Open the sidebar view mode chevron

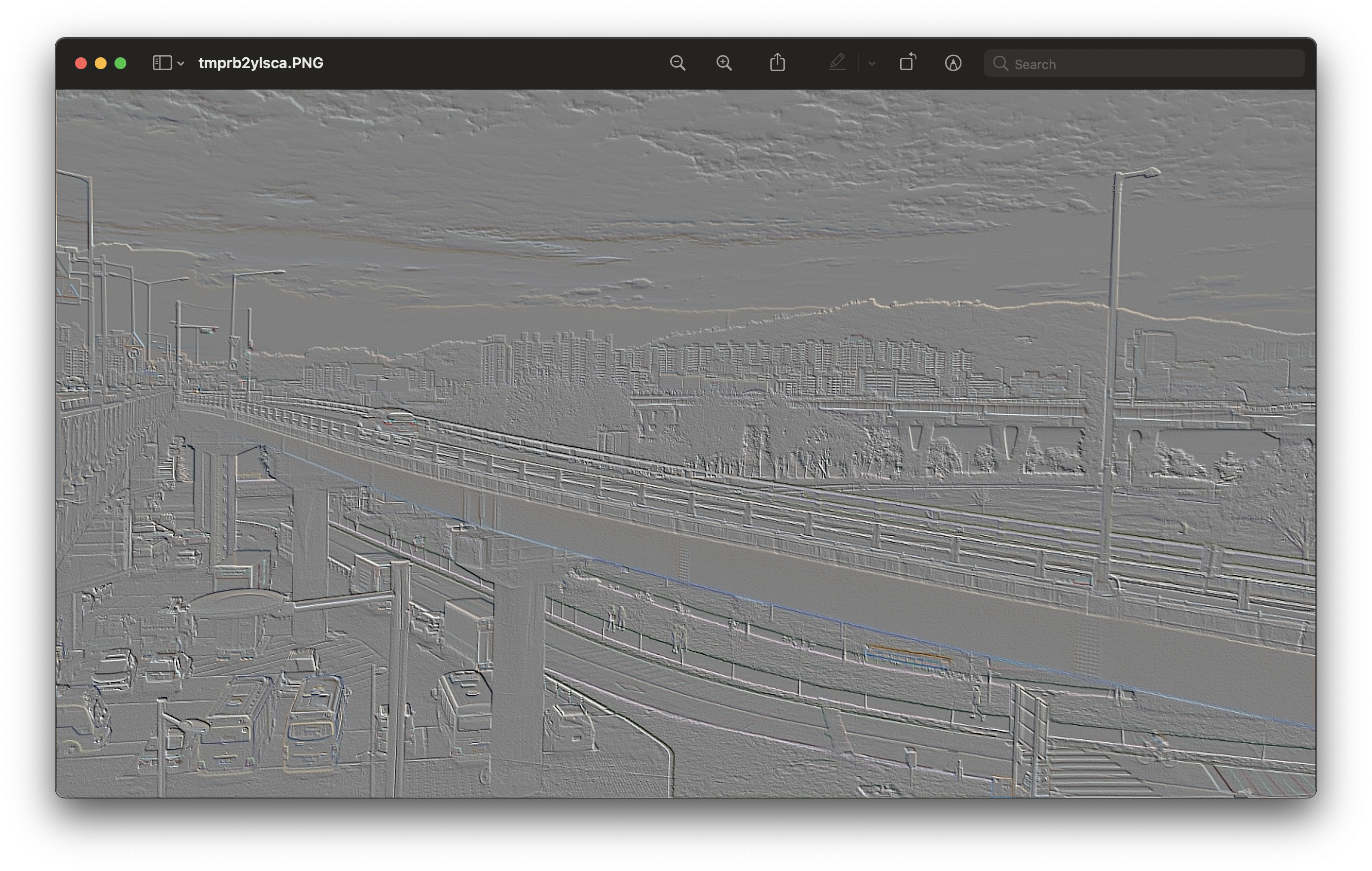pyautogui.click(x=181, y=63)
